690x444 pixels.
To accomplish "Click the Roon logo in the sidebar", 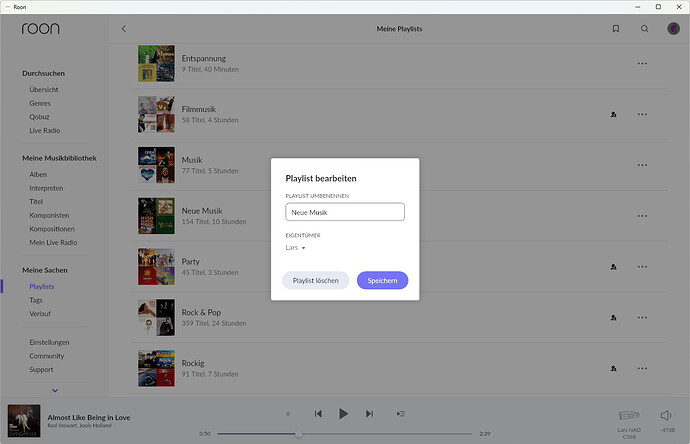I will tap(40, 29).
